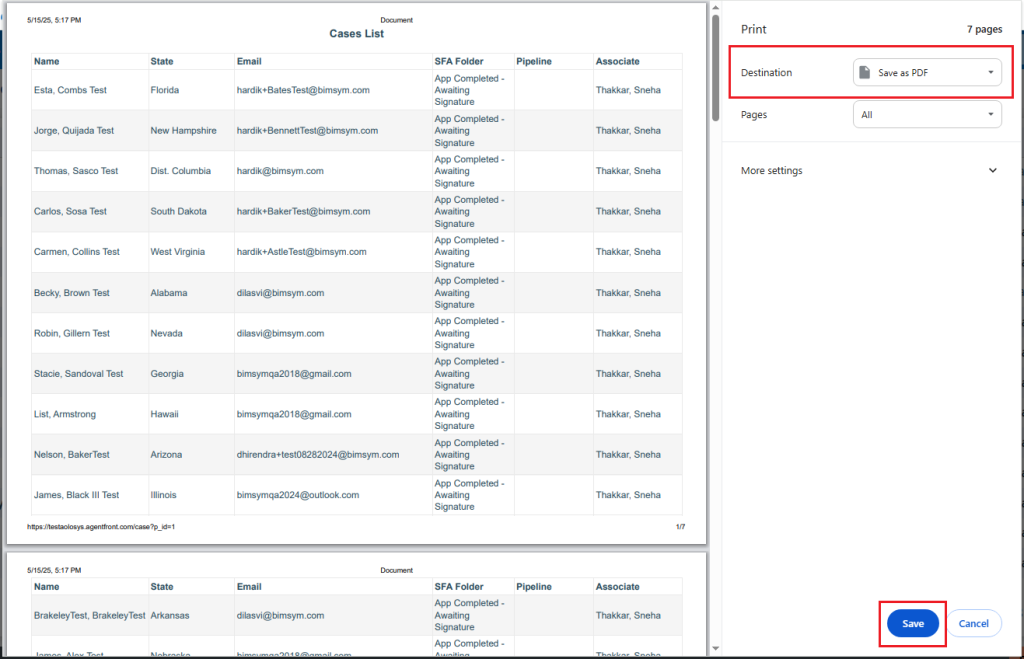Expand More settings chevron
Image resolution: width=1024 pixels, height=659 pixels.
pyautogui.click(x=992, y=171)
